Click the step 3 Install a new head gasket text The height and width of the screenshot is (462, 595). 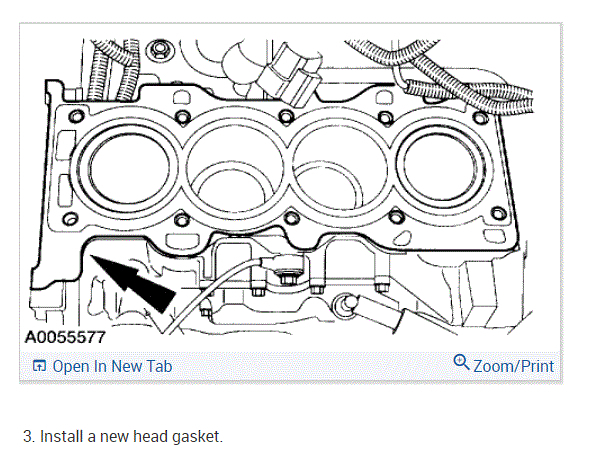point(123,436)
